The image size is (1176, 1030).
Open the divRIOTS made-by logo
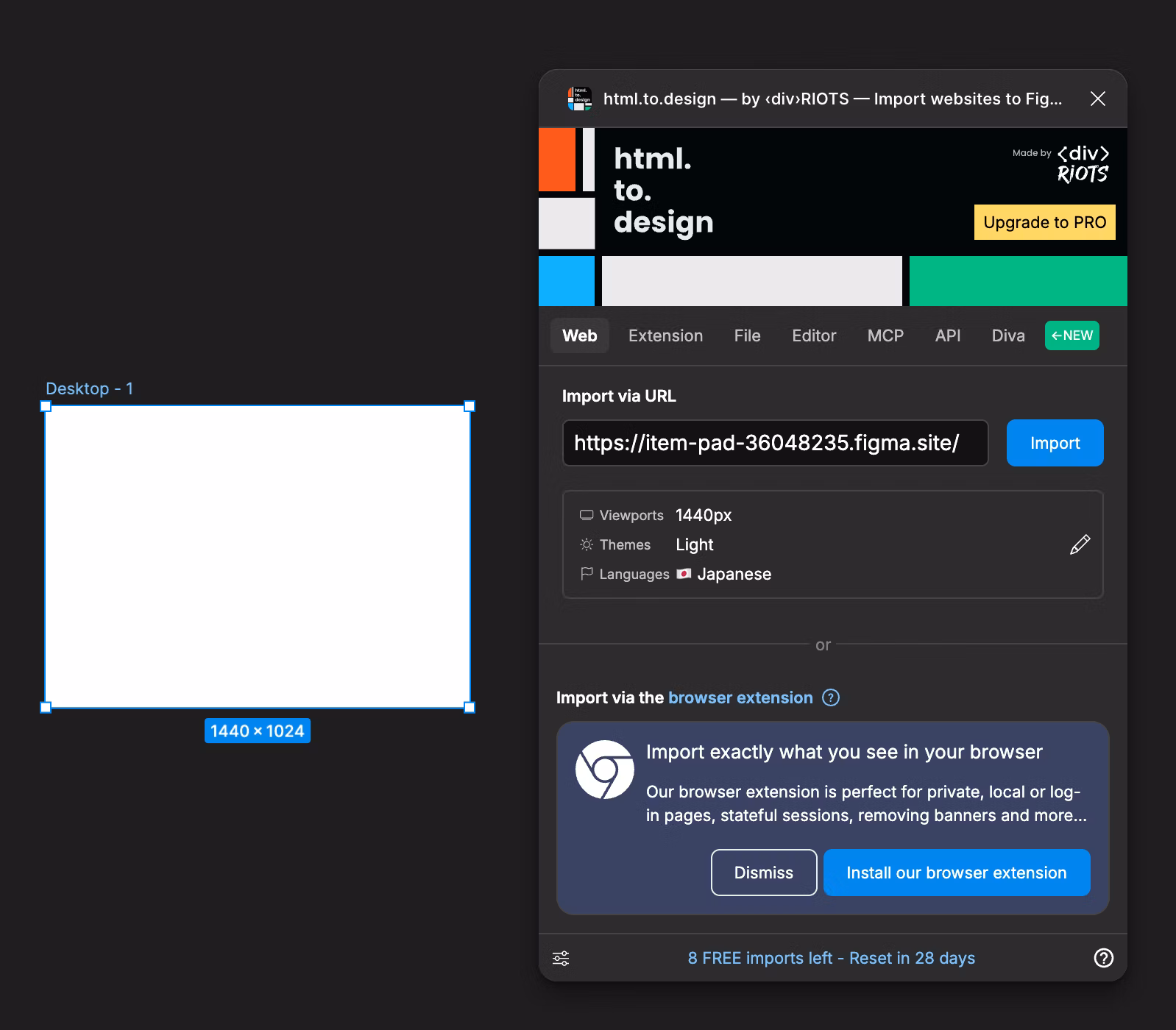coord(1083,163)
